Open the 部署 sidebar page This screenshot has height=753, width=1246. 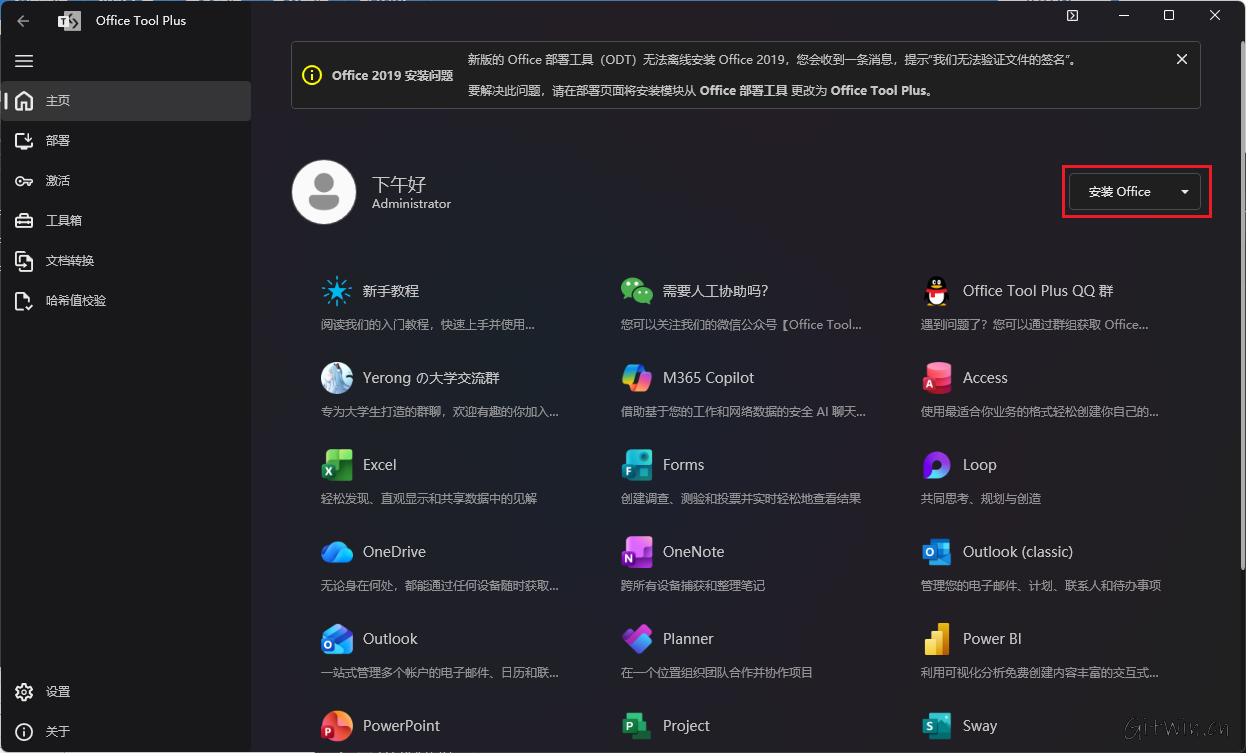pos(126,141)
